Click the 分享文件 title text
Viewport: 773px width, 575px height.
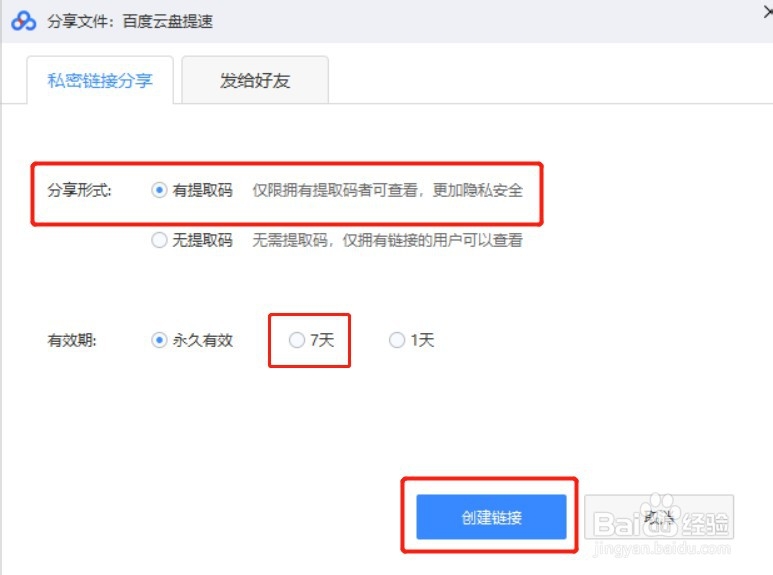[x=130, y=21]
